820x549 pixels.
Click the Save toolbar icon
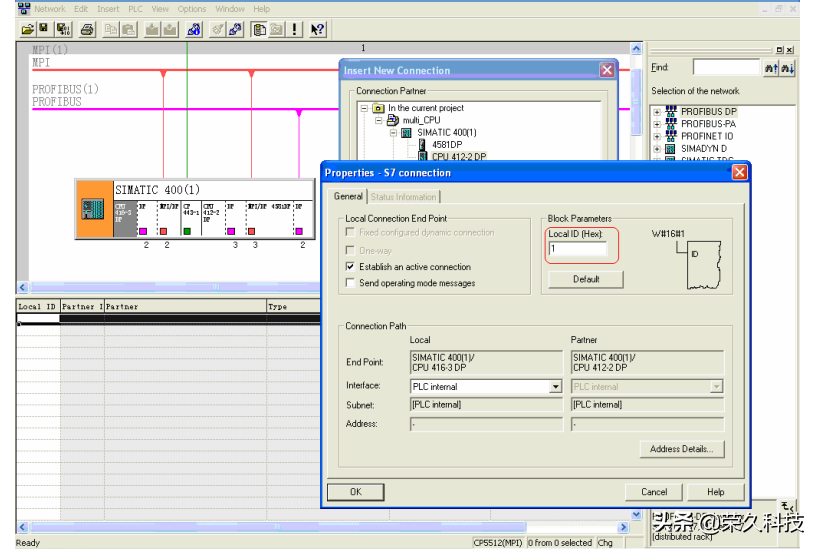click(44, 29)
